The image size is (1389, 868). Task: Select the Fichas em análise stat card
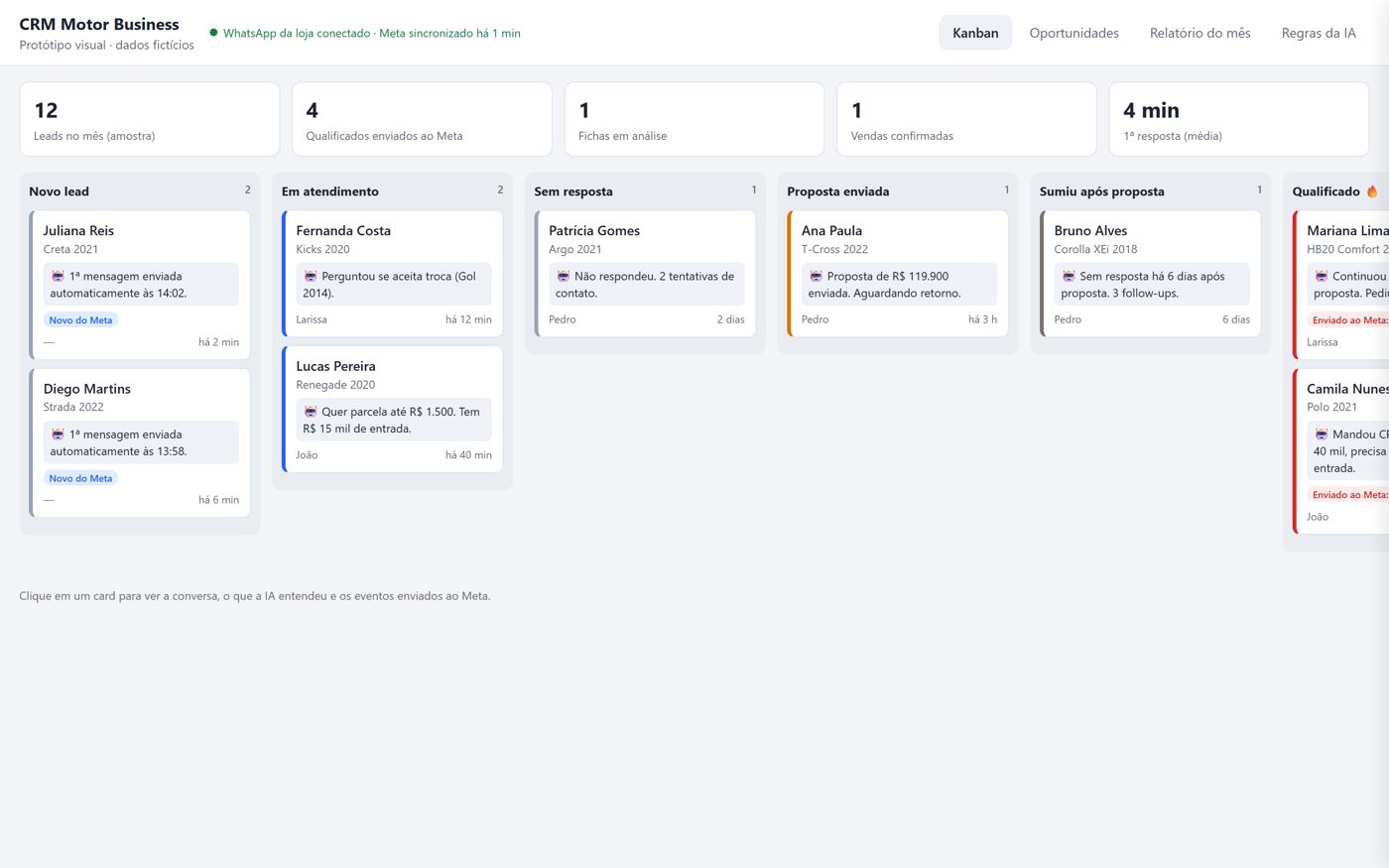(694, 119)
